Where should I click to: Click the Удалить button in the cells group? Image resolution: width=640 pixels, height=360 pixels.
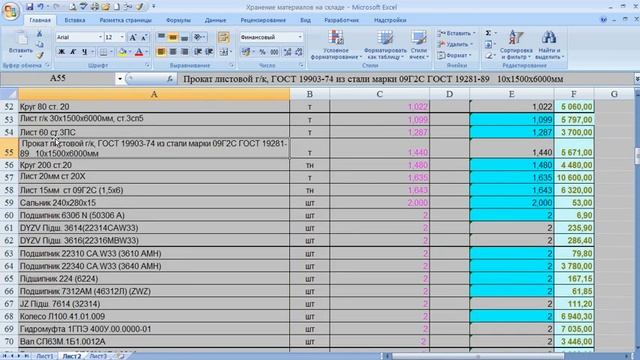coord(455,44)
